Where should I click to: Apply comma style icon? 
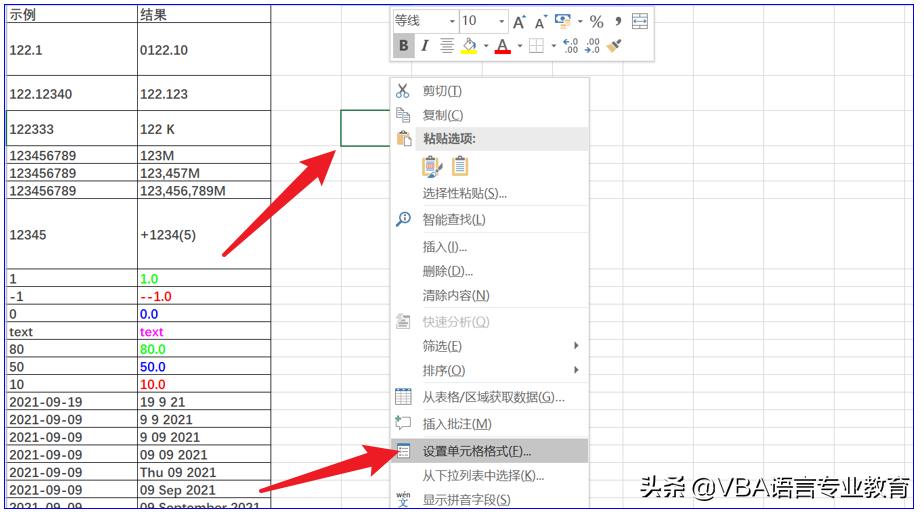click(618, 22)
